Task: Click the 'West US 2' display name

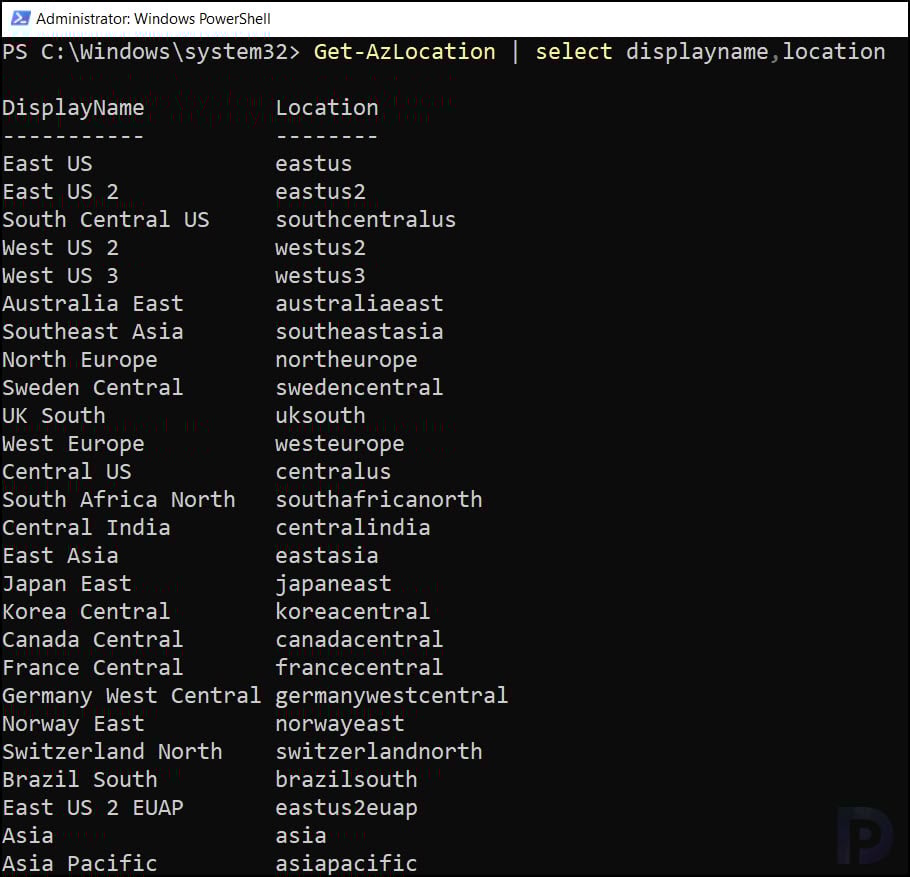Action: 60,248
